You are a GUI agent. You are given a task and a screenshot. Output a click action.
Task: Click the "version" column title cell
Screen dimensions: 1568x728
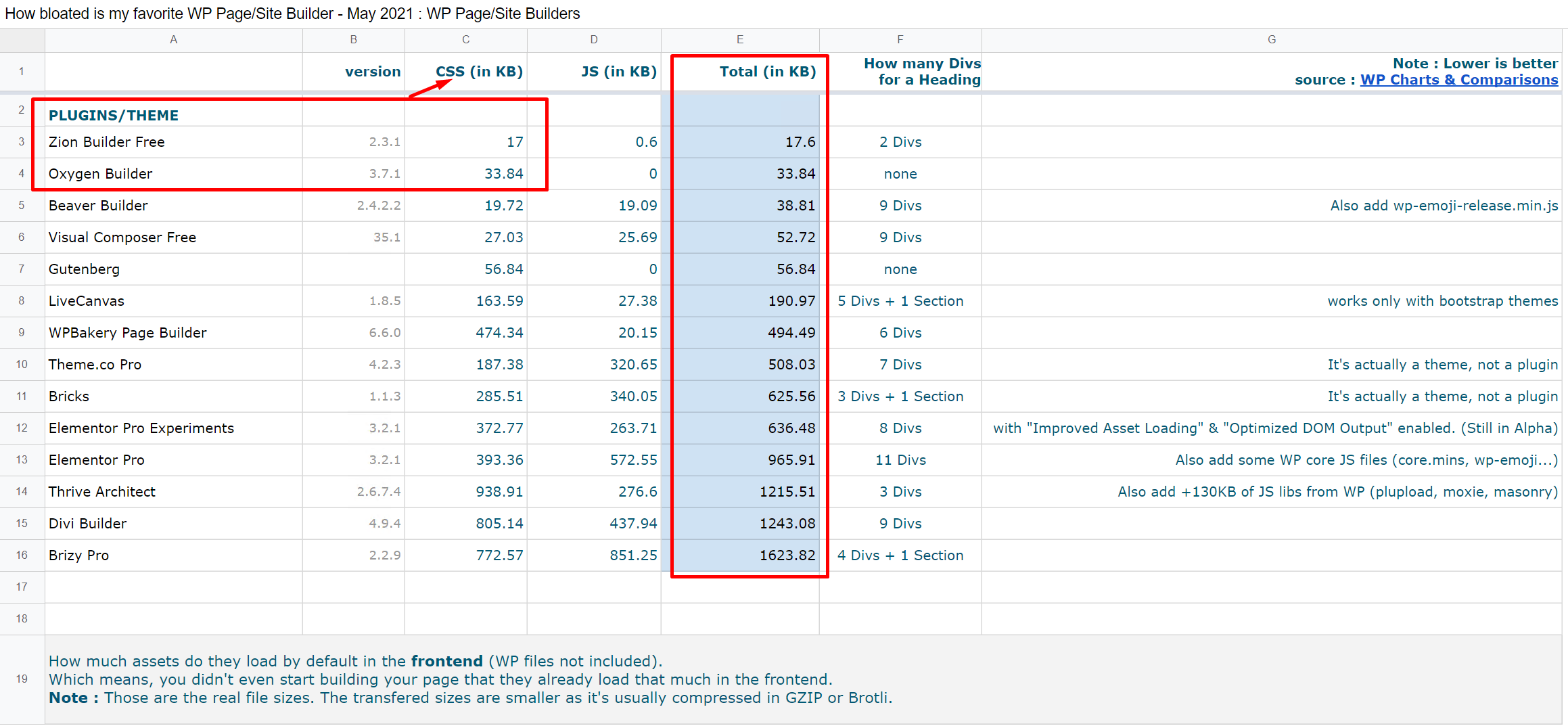(x=354, y=72)
